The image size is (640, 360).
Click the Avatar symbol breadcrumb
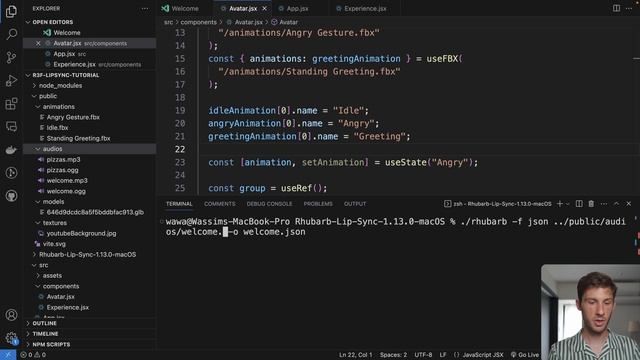click(x=284, y=22)
